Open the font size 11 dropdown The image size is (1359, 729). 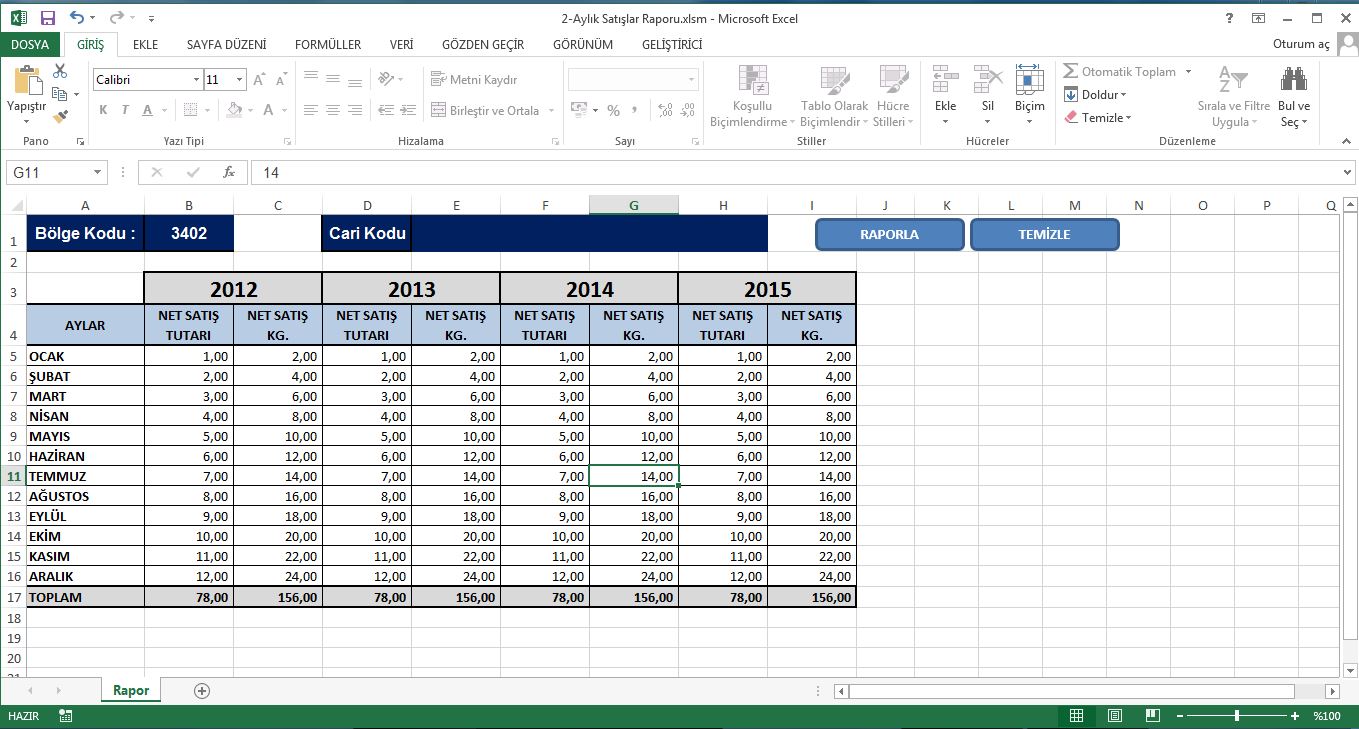[240, 79]
